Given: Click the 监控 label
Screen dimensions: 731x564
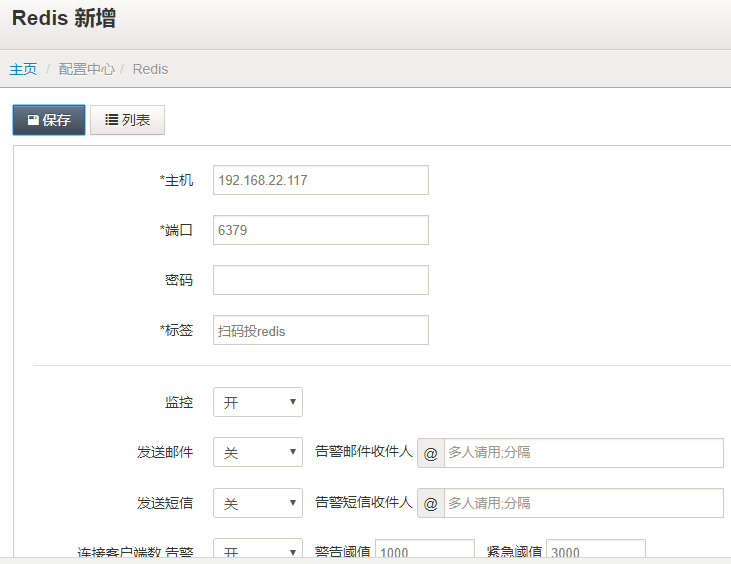Looking at the screenshot, I should tap(179, 402).
